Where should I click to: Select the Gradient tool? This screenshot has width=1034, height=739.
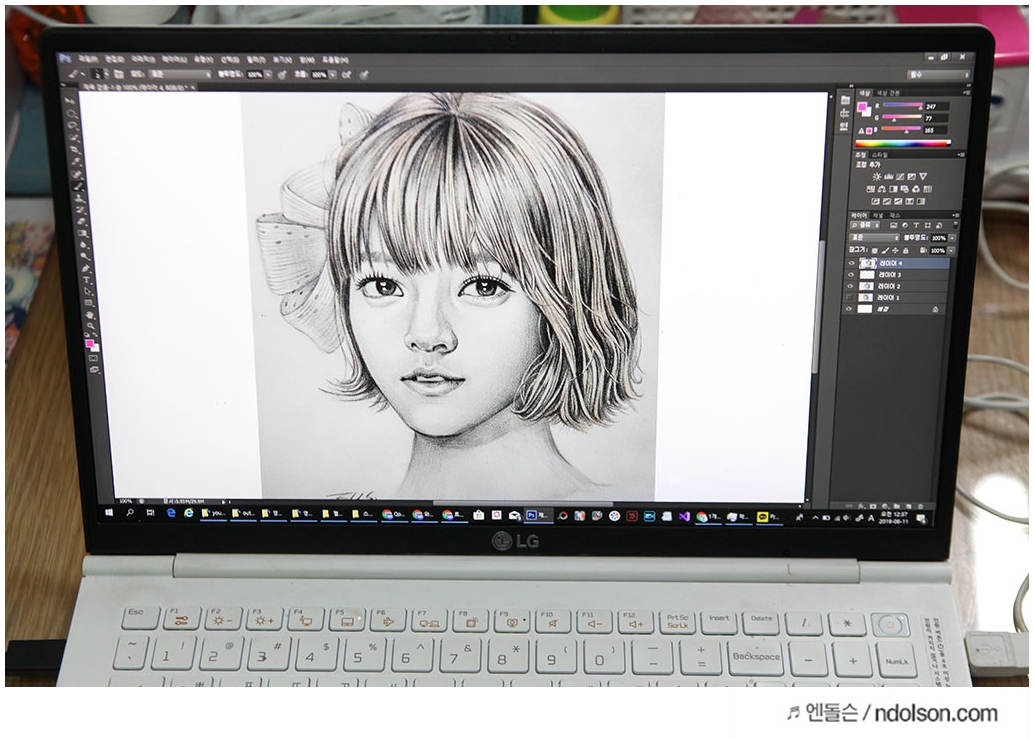83,233
